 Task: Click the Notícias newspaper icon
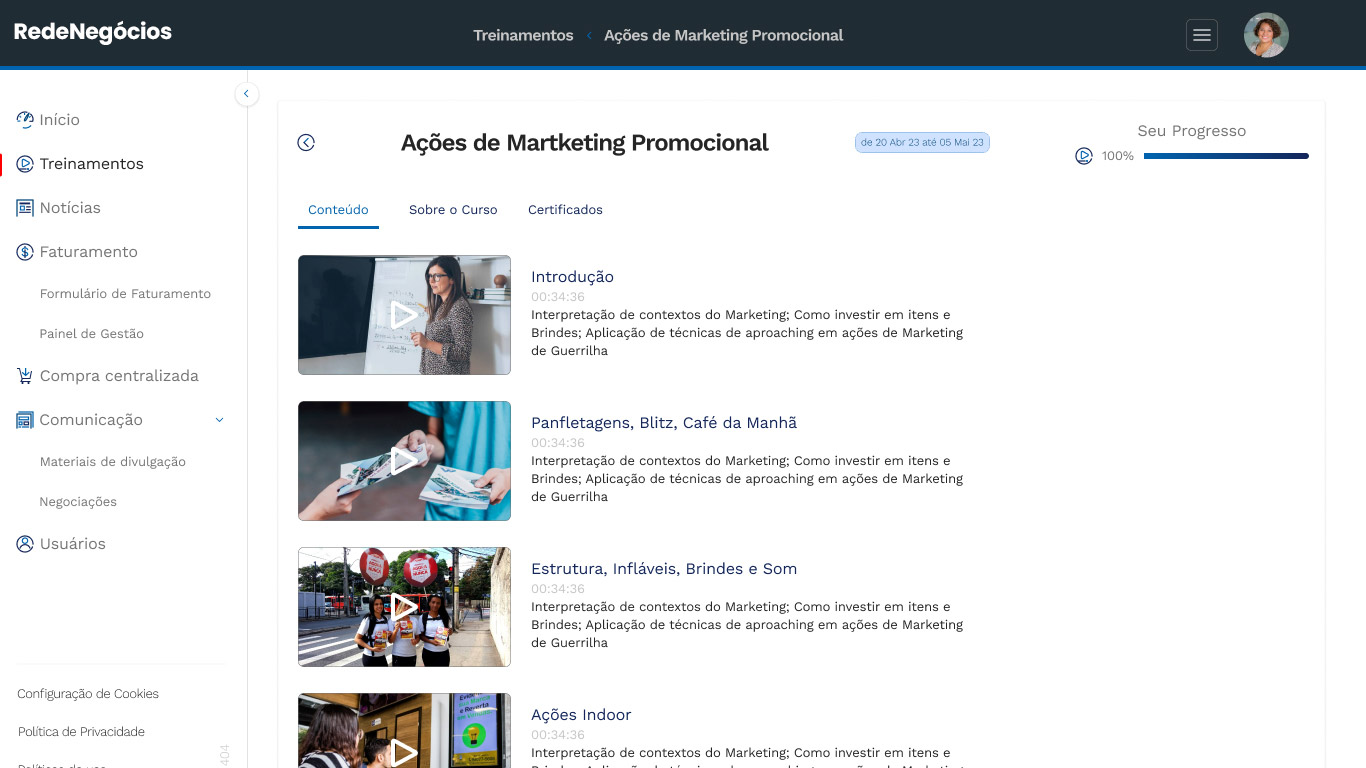25,208
